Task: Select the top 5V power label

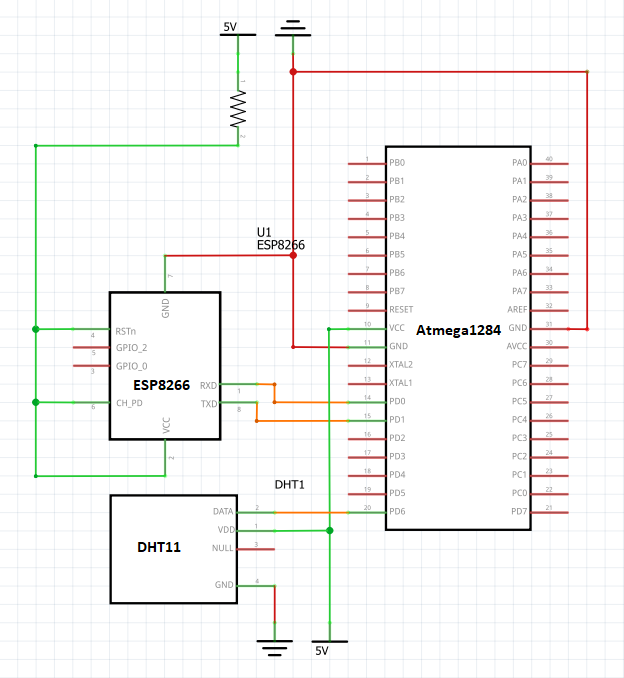Action: (230, 27)
